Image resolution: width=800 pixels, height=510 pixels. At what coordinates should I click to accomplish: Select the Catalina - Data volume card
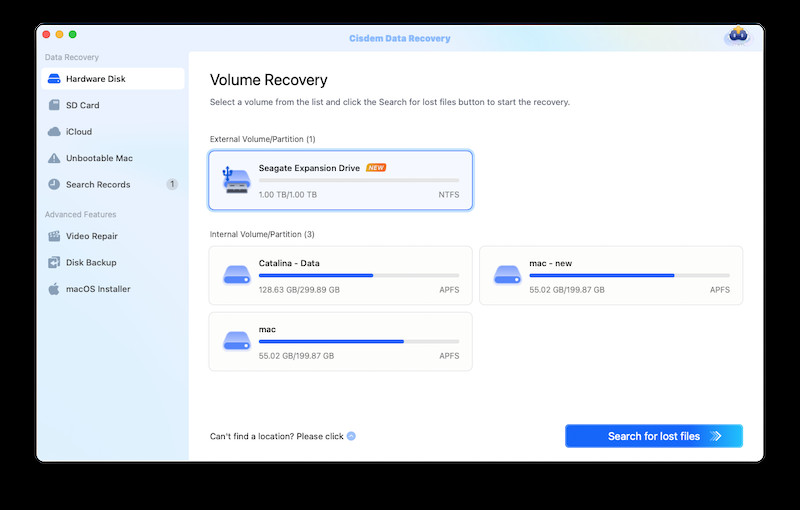pyautogui.click(x=340, y=275)
